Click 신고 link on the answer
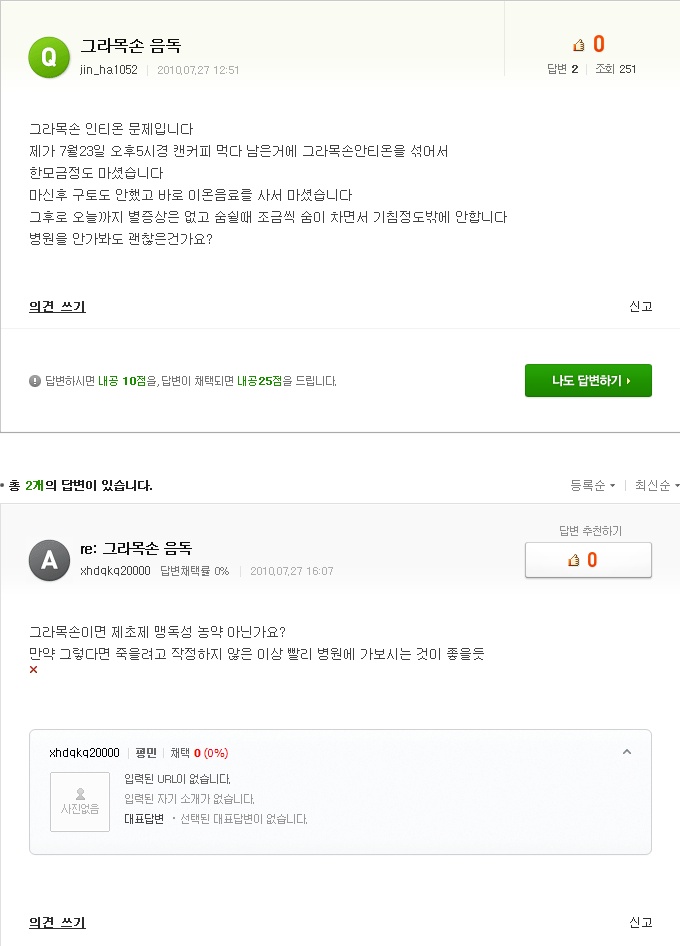The height and width of the screenshot is (946, 680). [x=641, y=922]
